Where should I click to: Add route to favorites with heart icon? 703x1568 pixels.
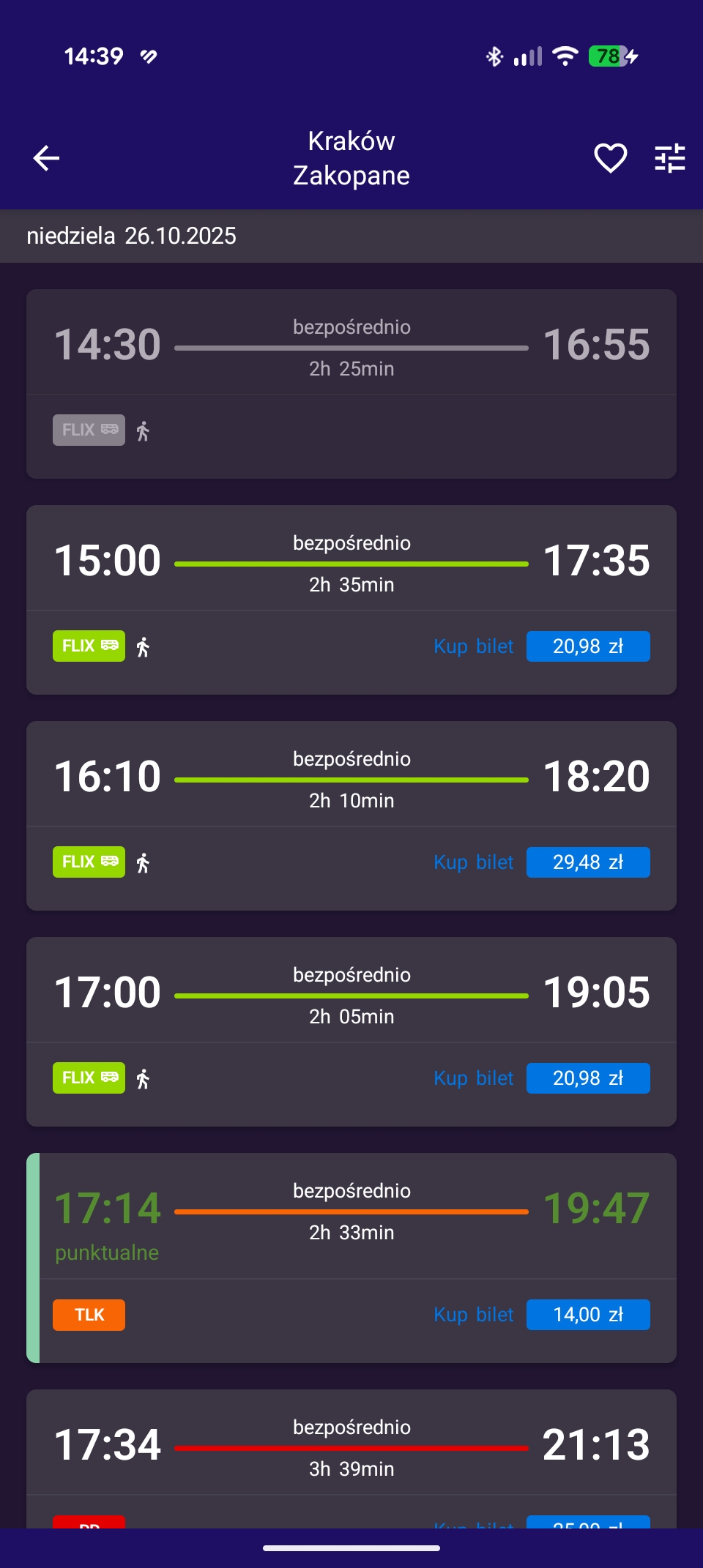pyautogui.click(x=610, y=158)
